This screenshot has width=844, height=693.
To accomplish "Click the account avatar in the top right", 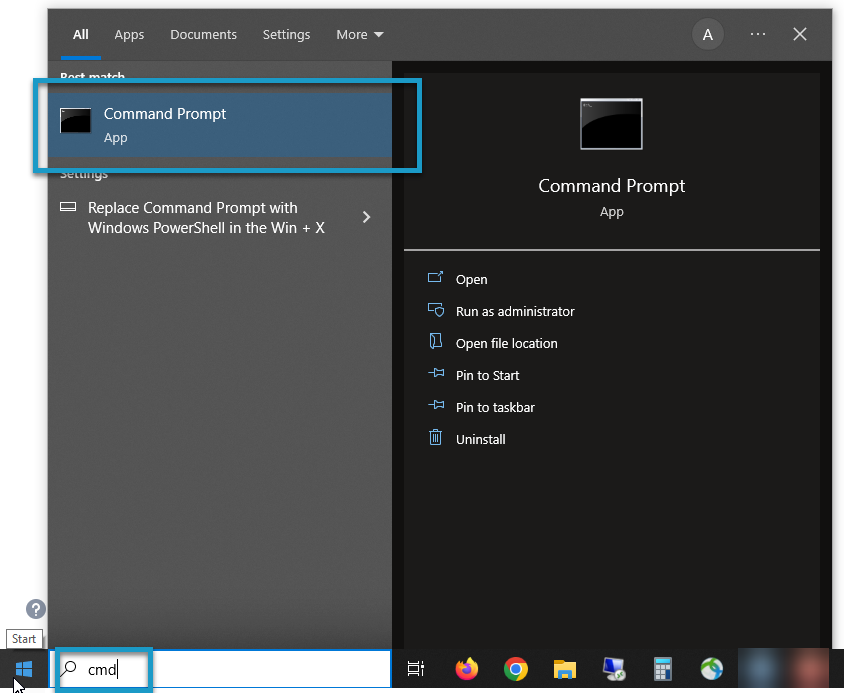I will click(708, 34).
